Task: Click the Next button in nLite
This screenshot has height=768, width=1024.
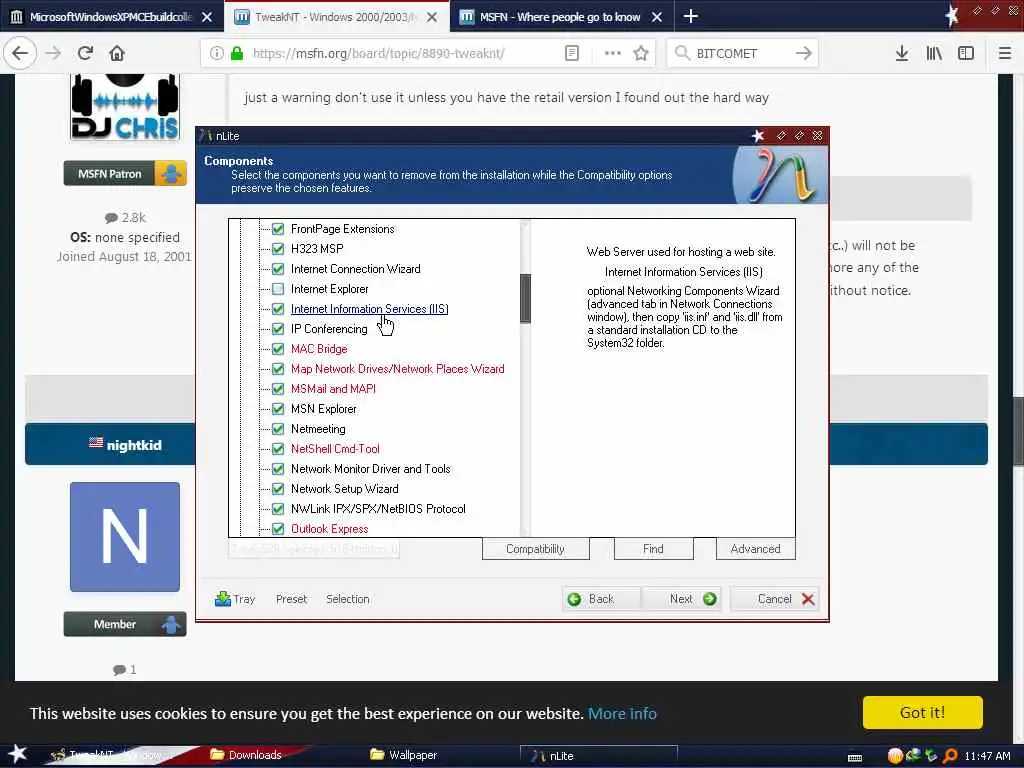Action: point(681,599)
